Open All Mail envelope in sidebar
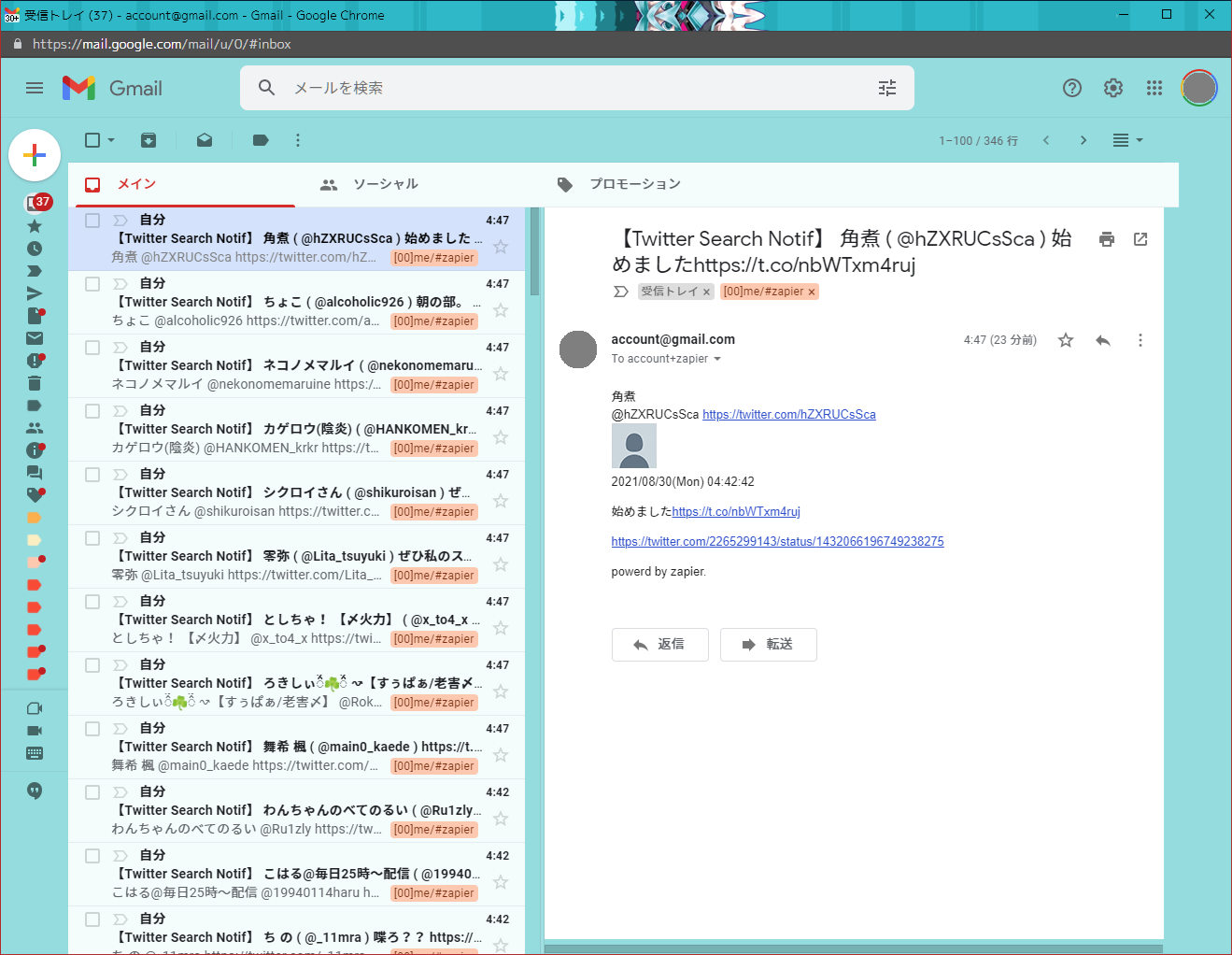1232x955 pixels. click(35, 338)
